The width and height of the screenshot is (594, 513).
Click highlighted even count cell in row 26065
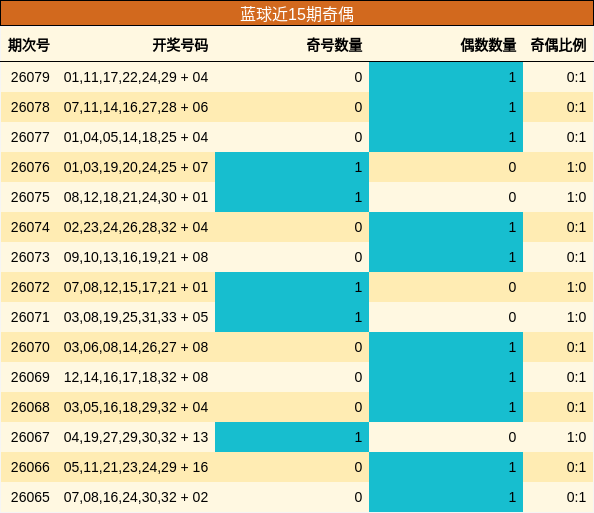pyautogui.click(x=446, y=497)
